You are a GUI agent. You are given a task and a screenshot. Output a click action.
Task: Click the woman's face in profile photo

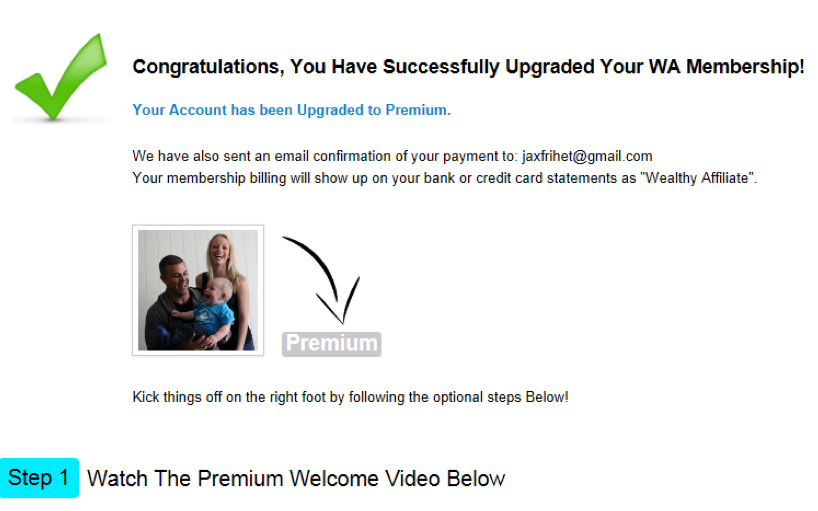[x=218, y=251]
